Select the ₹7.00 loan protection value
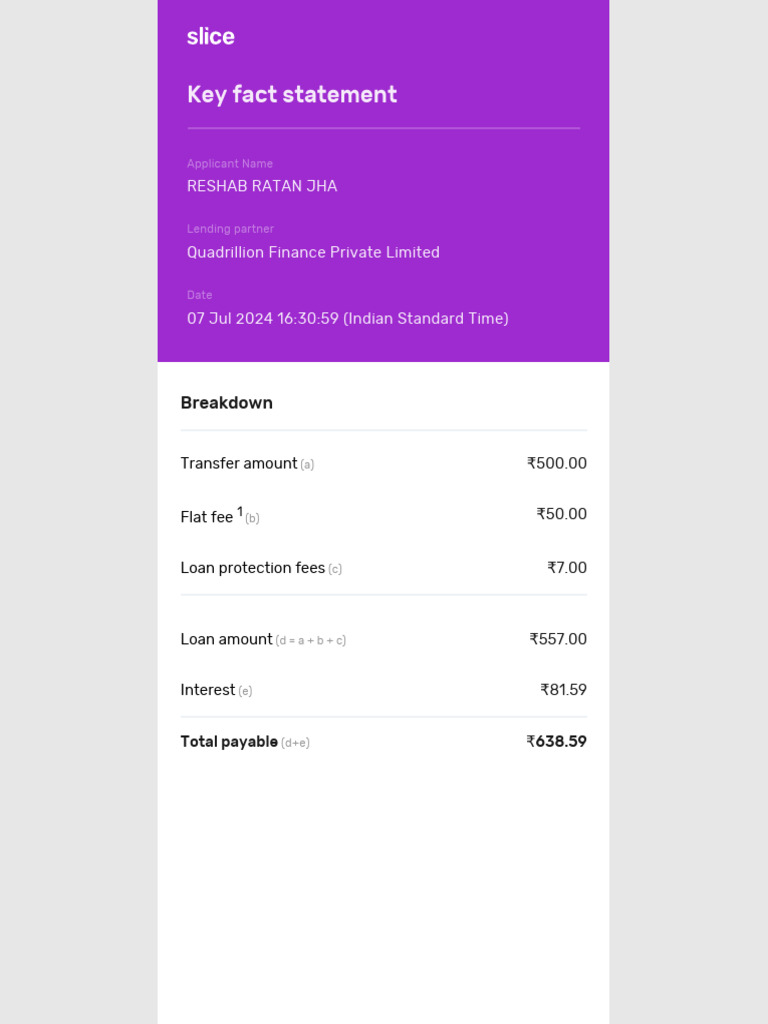768x1024 pixels. 567,568
